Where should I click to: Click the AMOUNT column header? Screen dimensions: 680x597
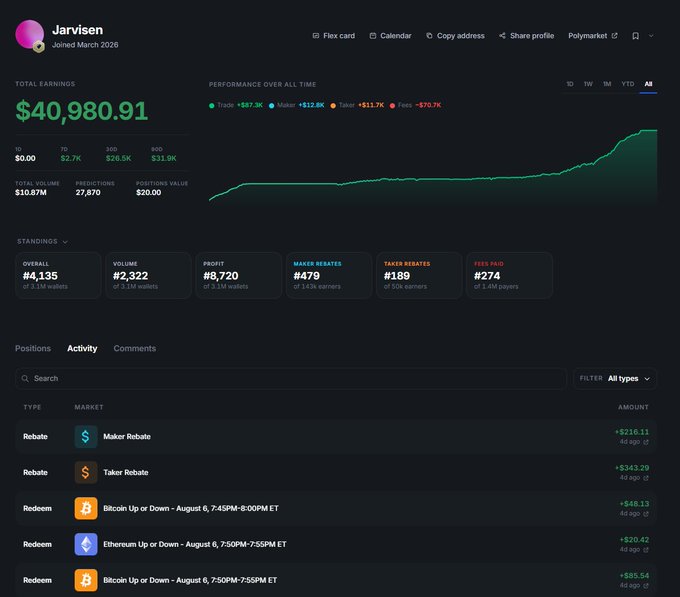click(633, 407)
